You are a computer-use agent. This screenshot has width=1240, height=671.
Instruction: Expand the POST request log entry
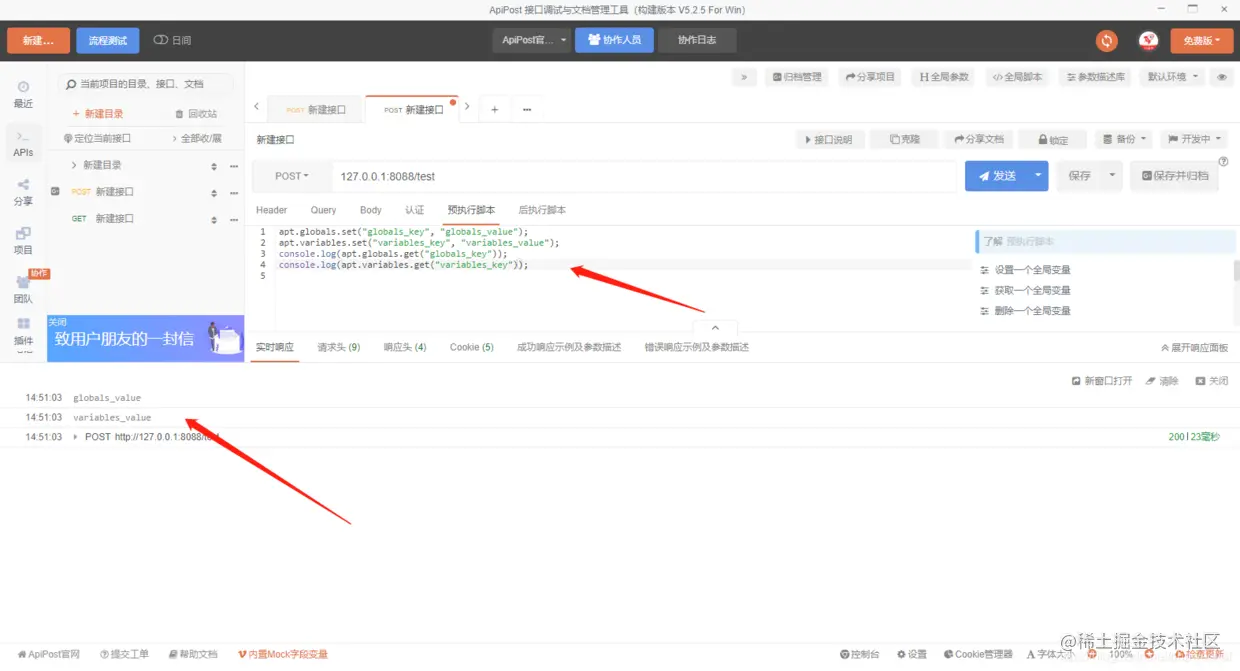click(x=76, y=437)
